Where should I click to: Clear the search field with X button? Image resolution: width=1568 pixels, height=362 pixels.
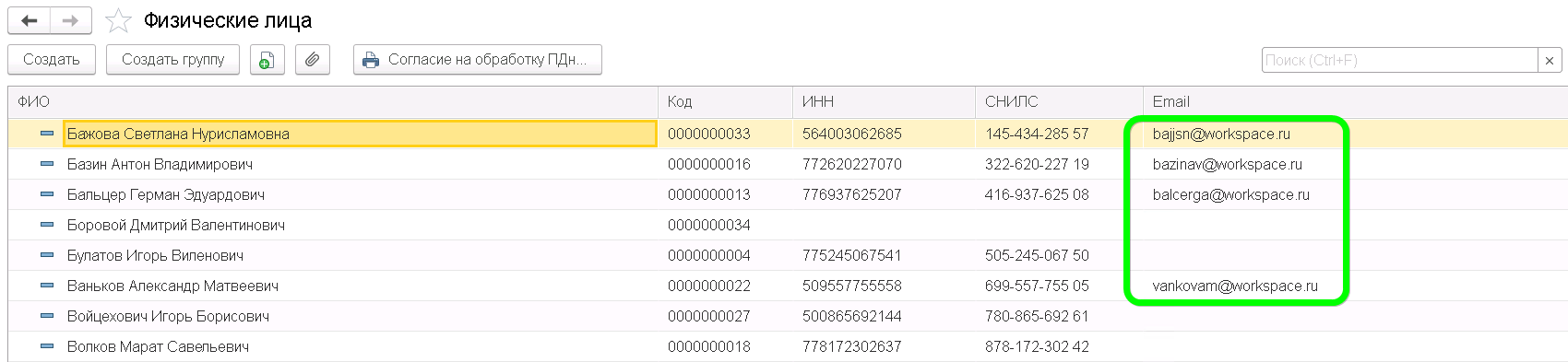coord(1550,60)
